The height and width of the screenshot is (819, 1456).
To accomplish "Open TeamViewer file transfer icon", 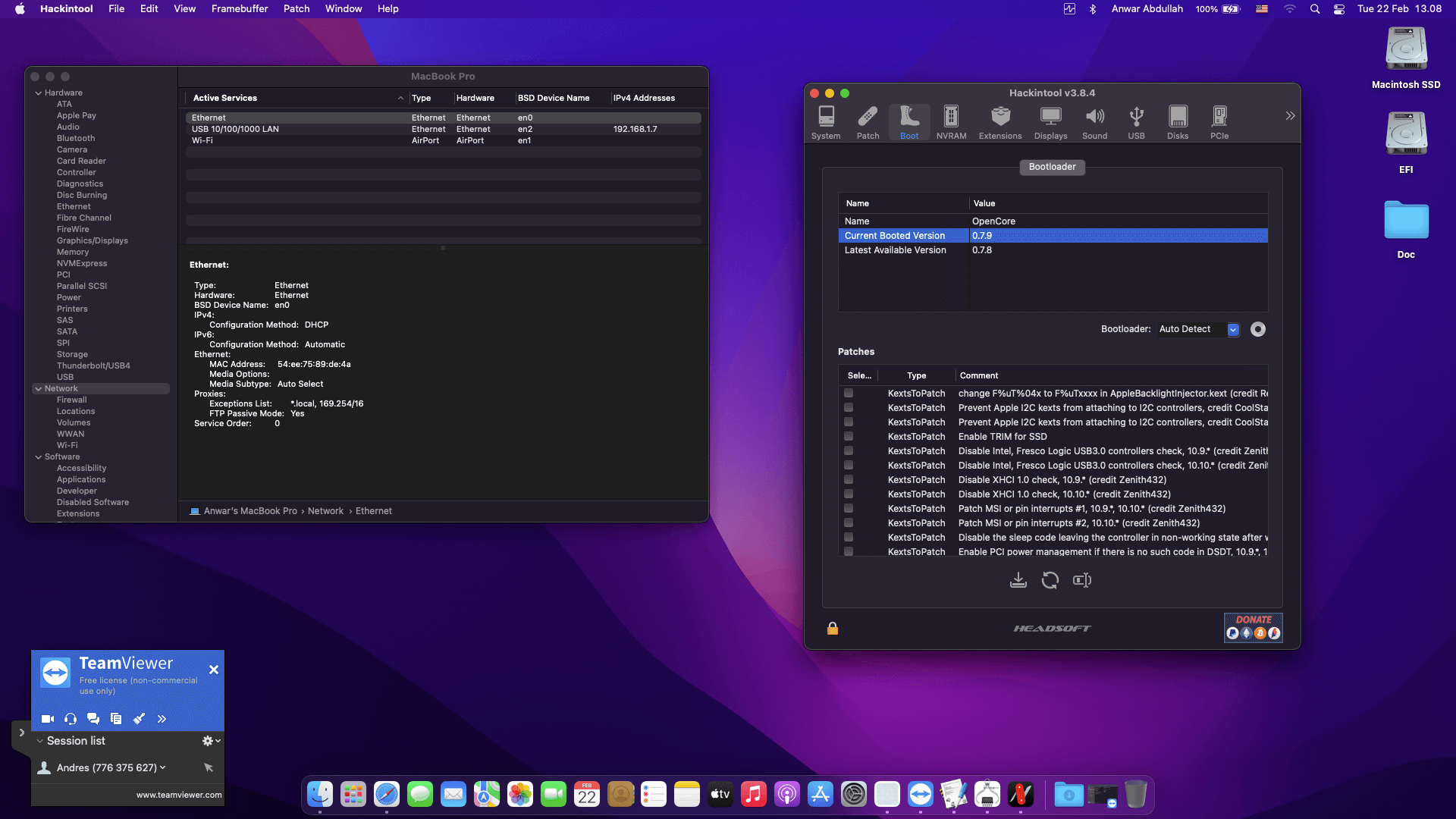I will point(116,719).
